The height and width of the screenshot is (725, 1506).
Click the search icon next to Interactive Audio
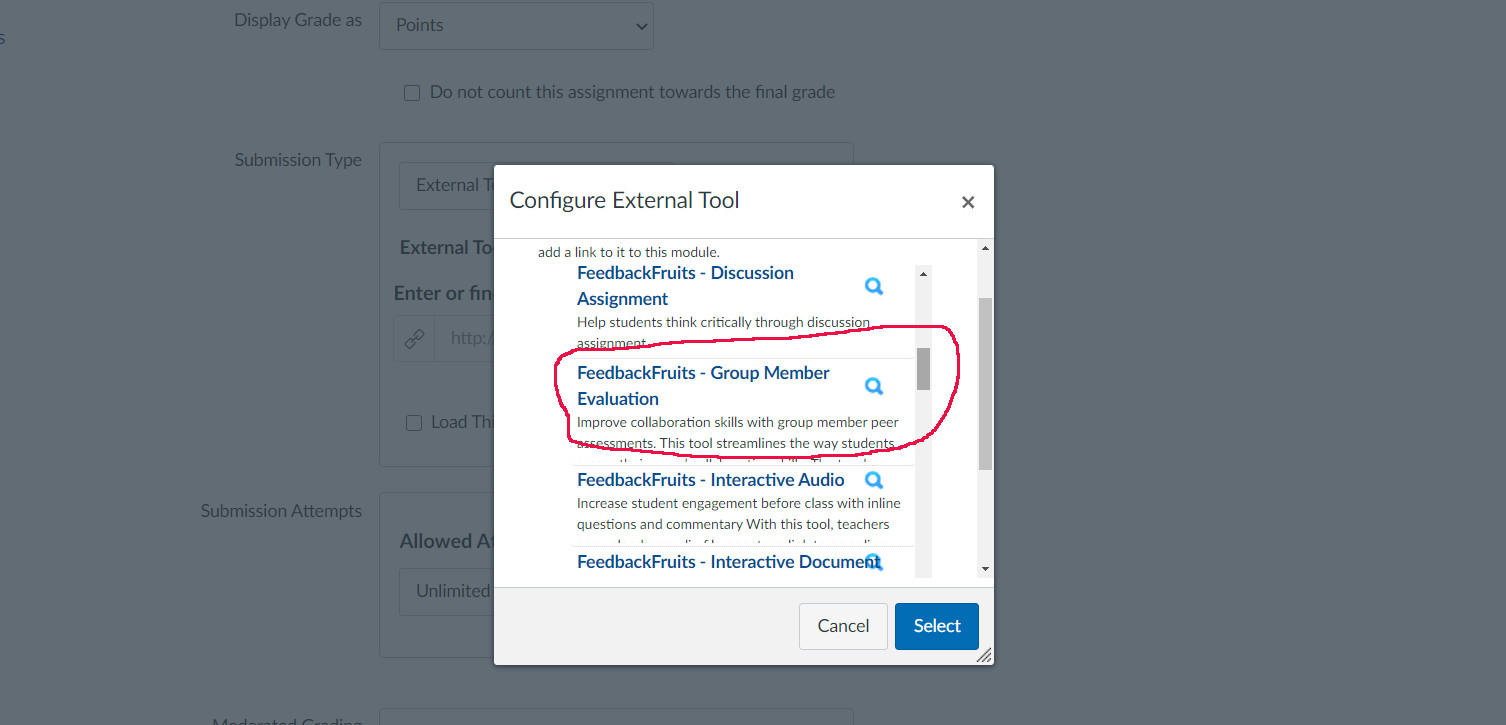coord(874,481)
